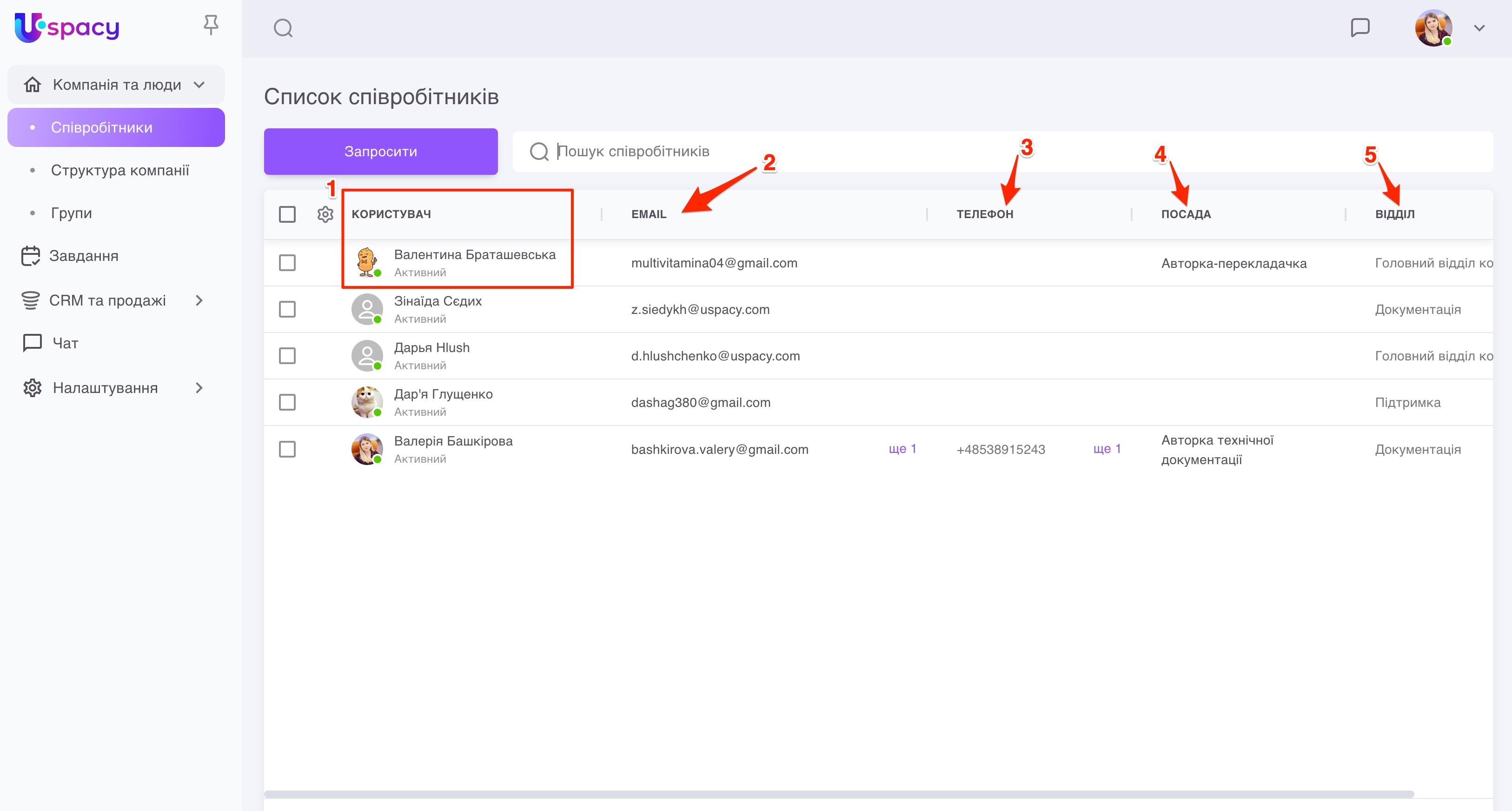The height and width of the screenshot is (811, 1512).
Task: Click Авторка технічної документації position cell
Action: point(1217,450)
